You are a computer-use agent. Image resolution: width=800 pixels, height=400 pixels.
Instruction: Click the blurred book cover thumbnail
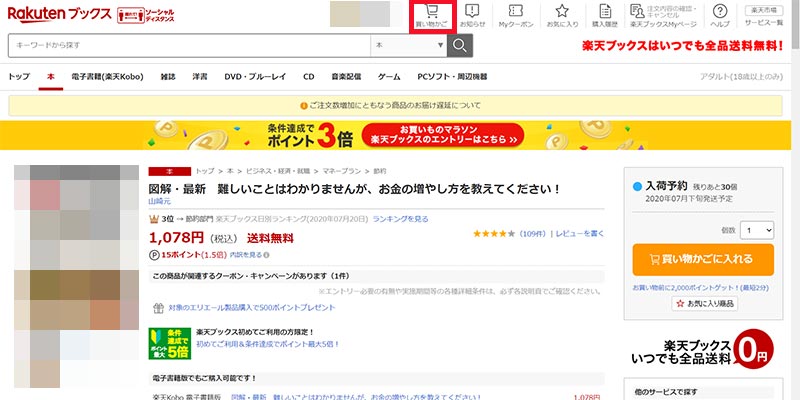click(x=77, y=276)
